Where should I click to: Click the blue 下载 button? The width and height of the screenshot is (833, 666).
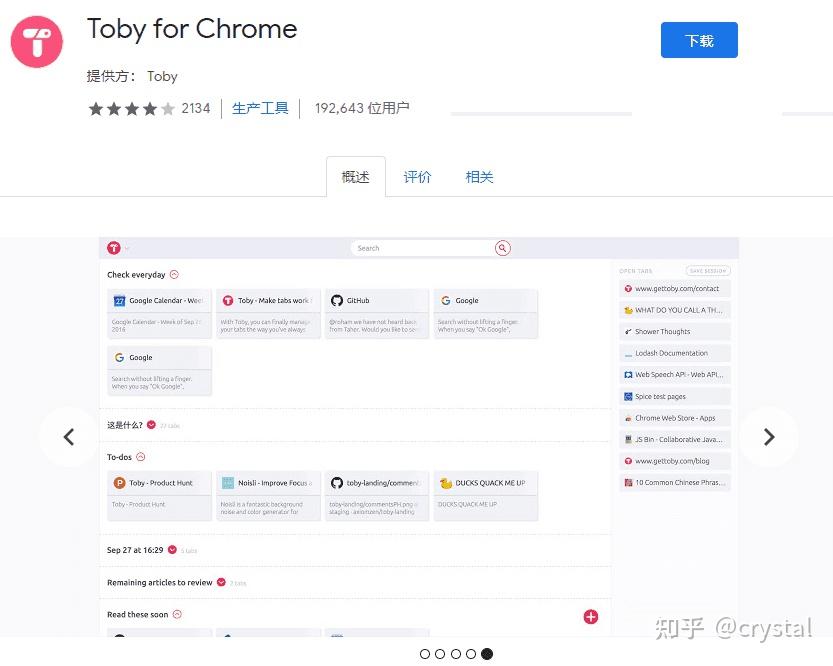pos(699,41)
